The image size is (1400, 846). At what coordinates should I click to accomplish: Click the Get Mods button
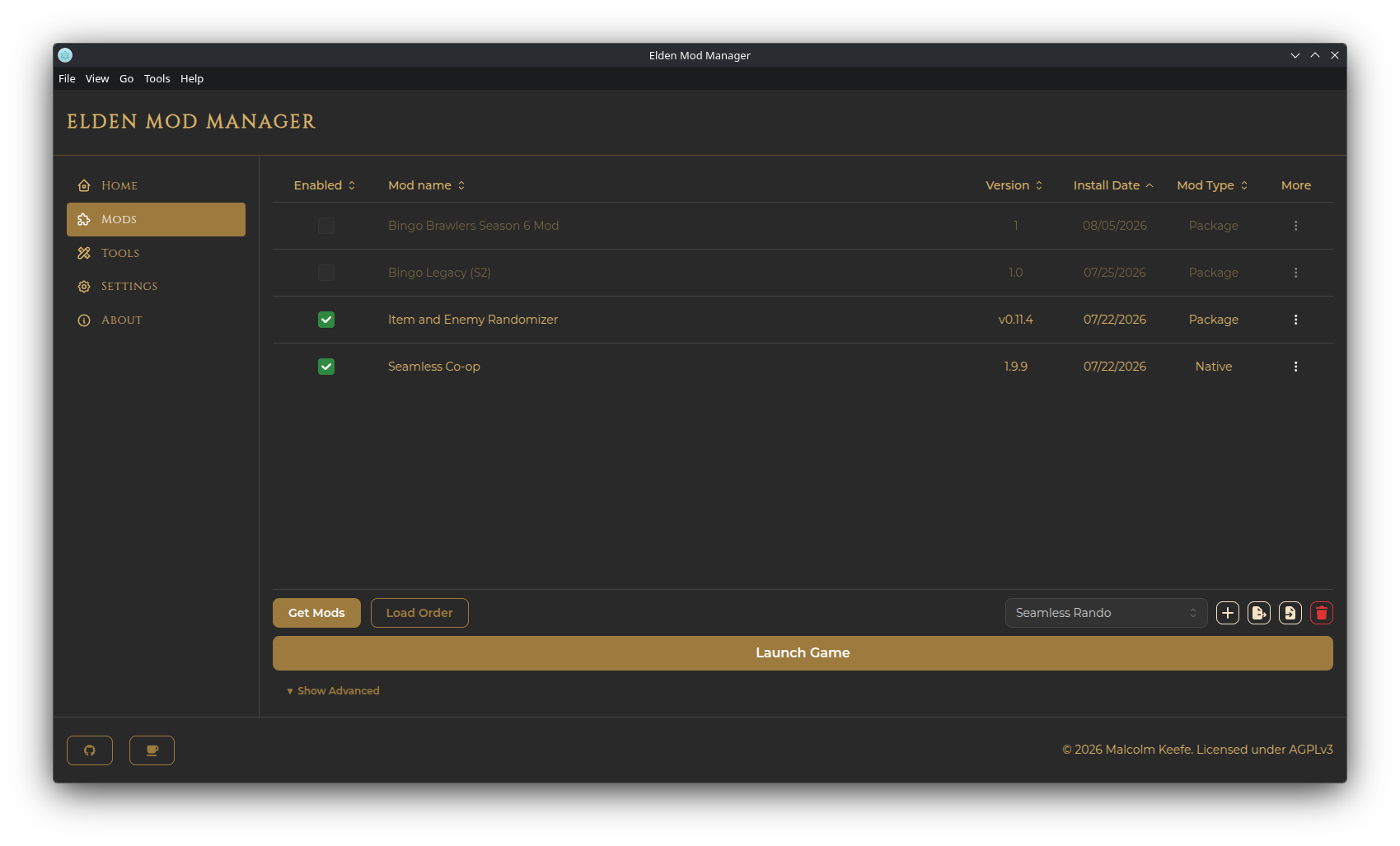point(316,613)
